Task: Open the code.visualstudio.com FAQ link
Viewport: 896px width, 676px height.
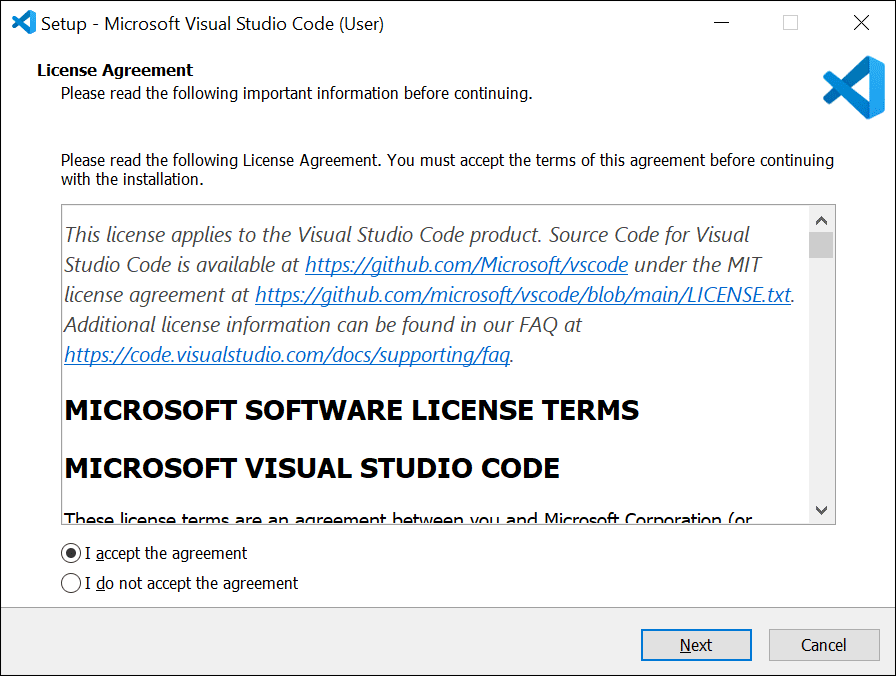Action: 284,354
